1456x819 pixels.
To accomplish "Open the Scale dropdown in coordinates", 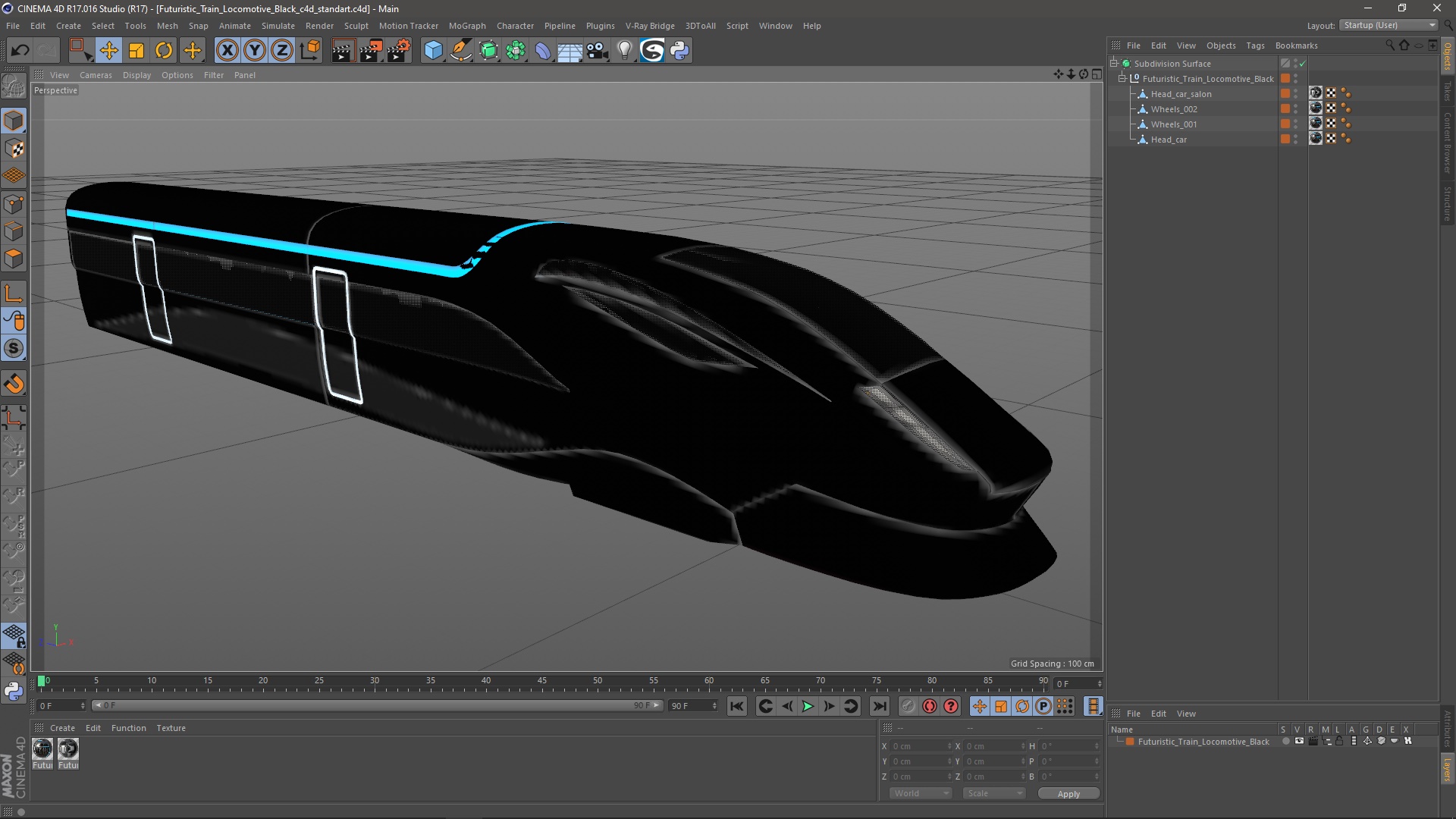I will pyautogui.click(x=994, y=793).
